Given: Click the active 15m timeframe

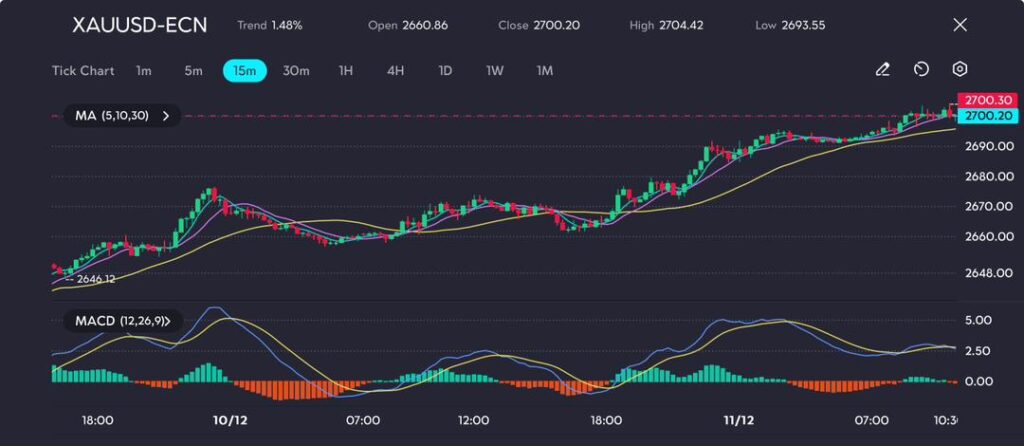Looking at the screenshot, I should tap(244, 71).
